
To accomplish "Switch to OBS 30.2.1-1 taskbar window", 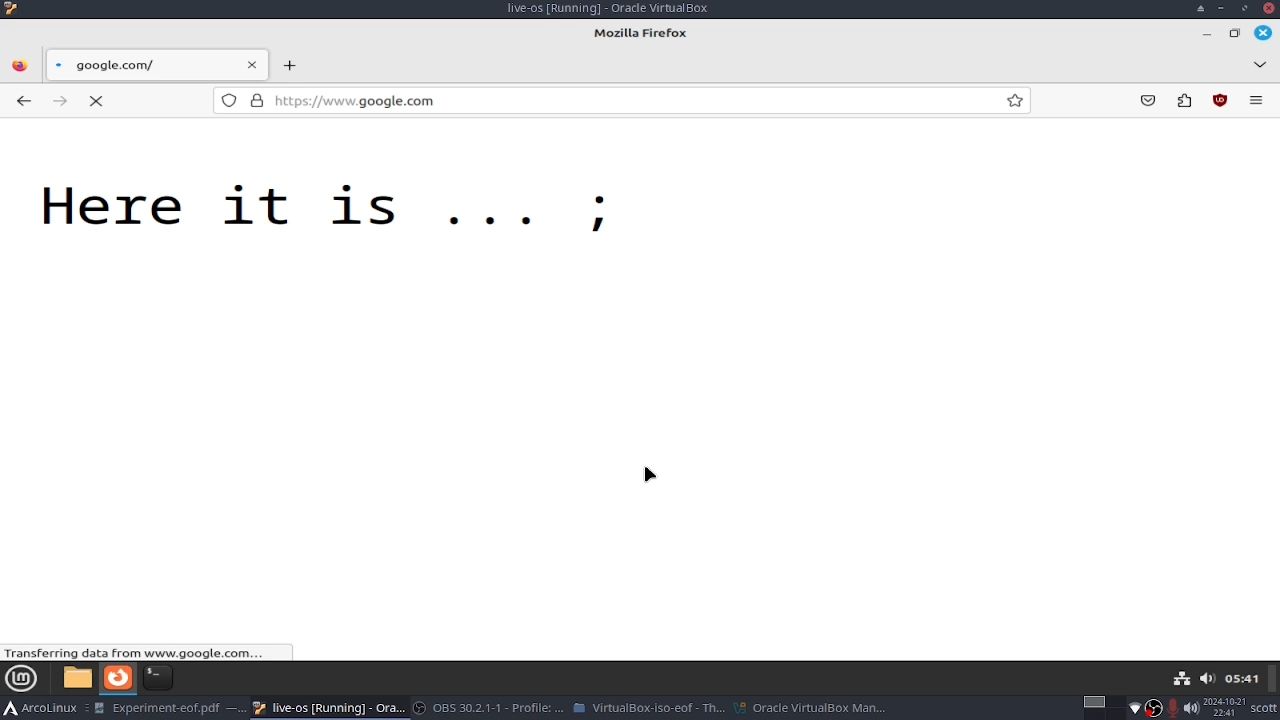I will (x=489, y=708).
